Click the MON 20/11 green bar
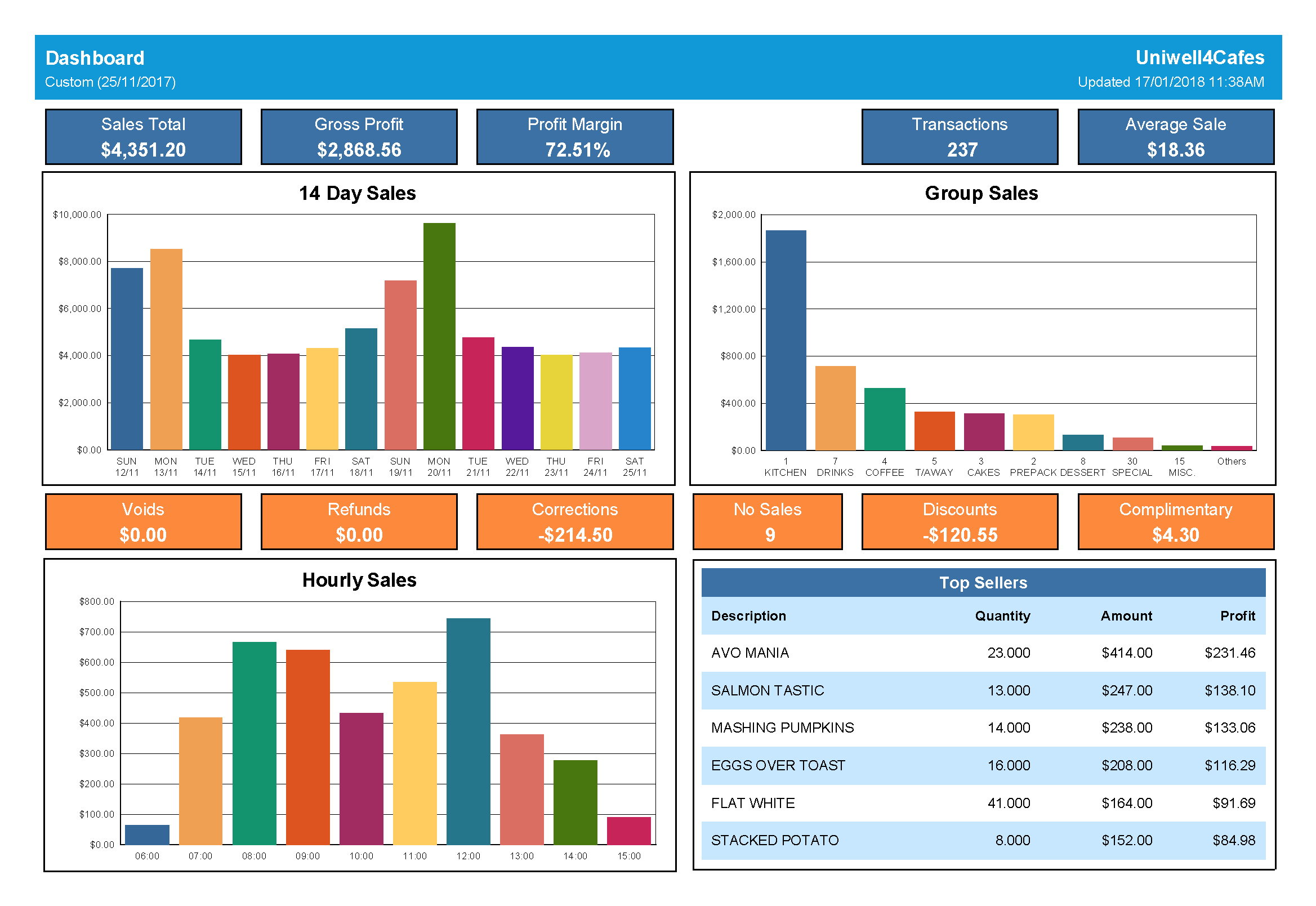 (439, 336)
